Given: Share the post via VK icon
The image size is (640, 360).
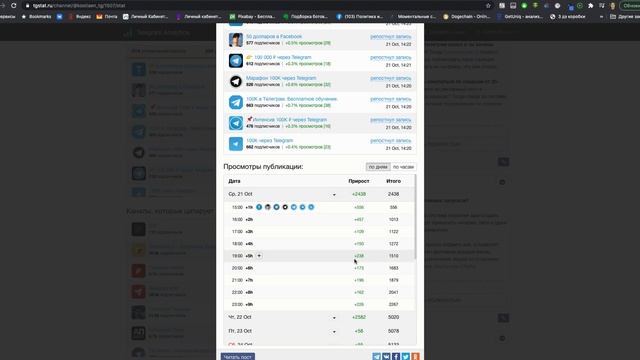Looking at the screenshot, I should pos(386,357).
